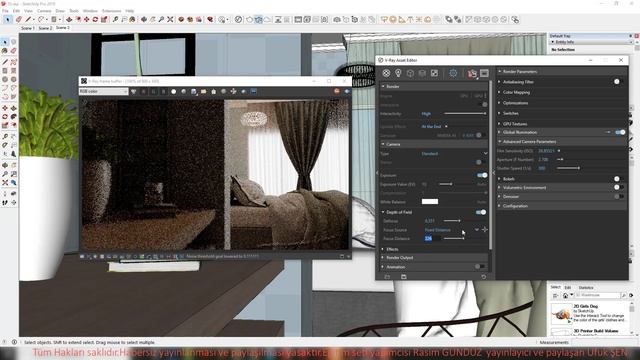This screenshot has width=640, height=360.
Task: Click the Focus Distance value field
Action: (x=432, y=238)
